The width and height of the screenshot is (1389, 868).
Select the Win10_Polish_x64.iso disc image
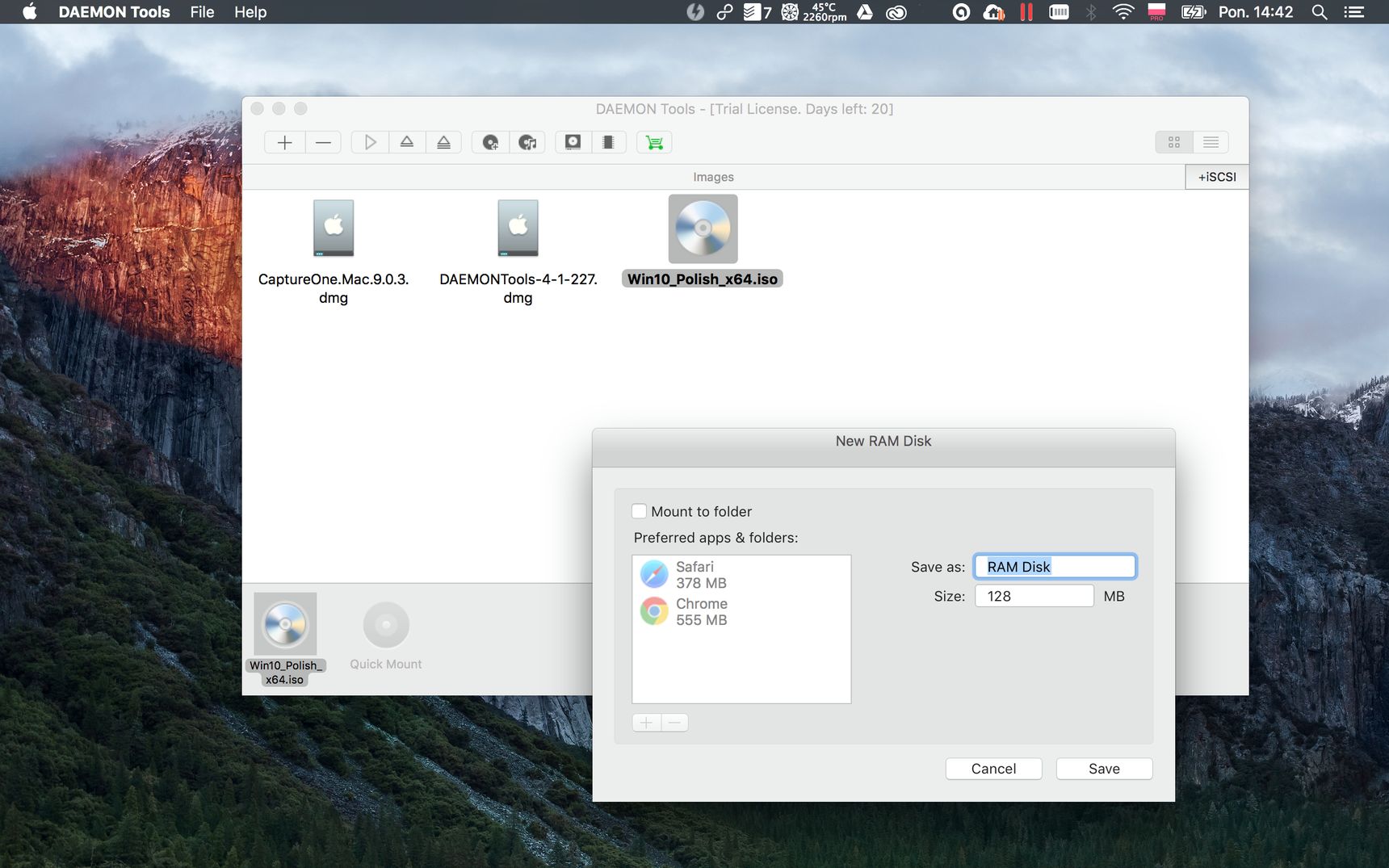703,241
